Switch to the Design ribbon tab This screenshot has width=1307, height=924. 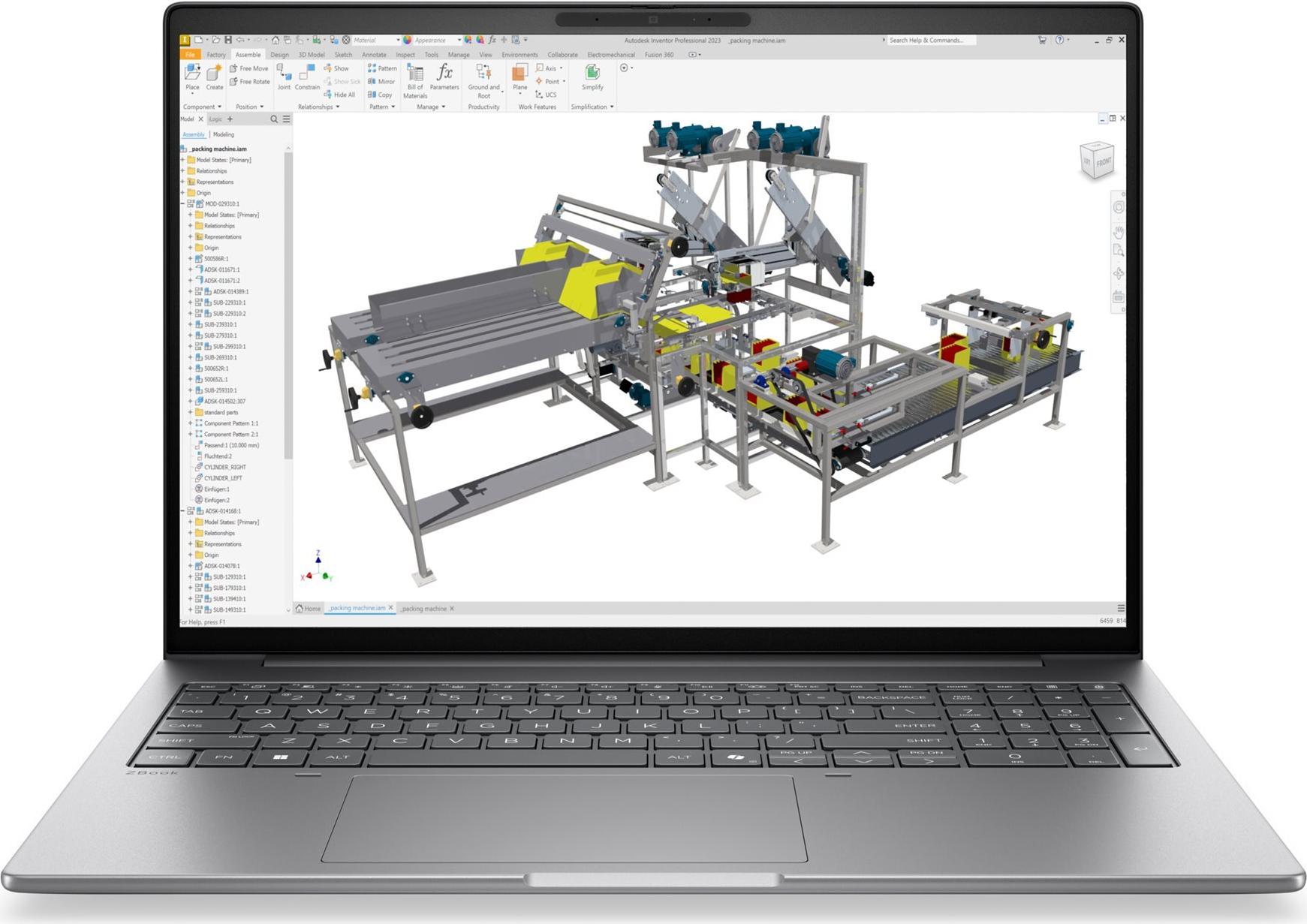pyautogui.click(x=279, y=55)
